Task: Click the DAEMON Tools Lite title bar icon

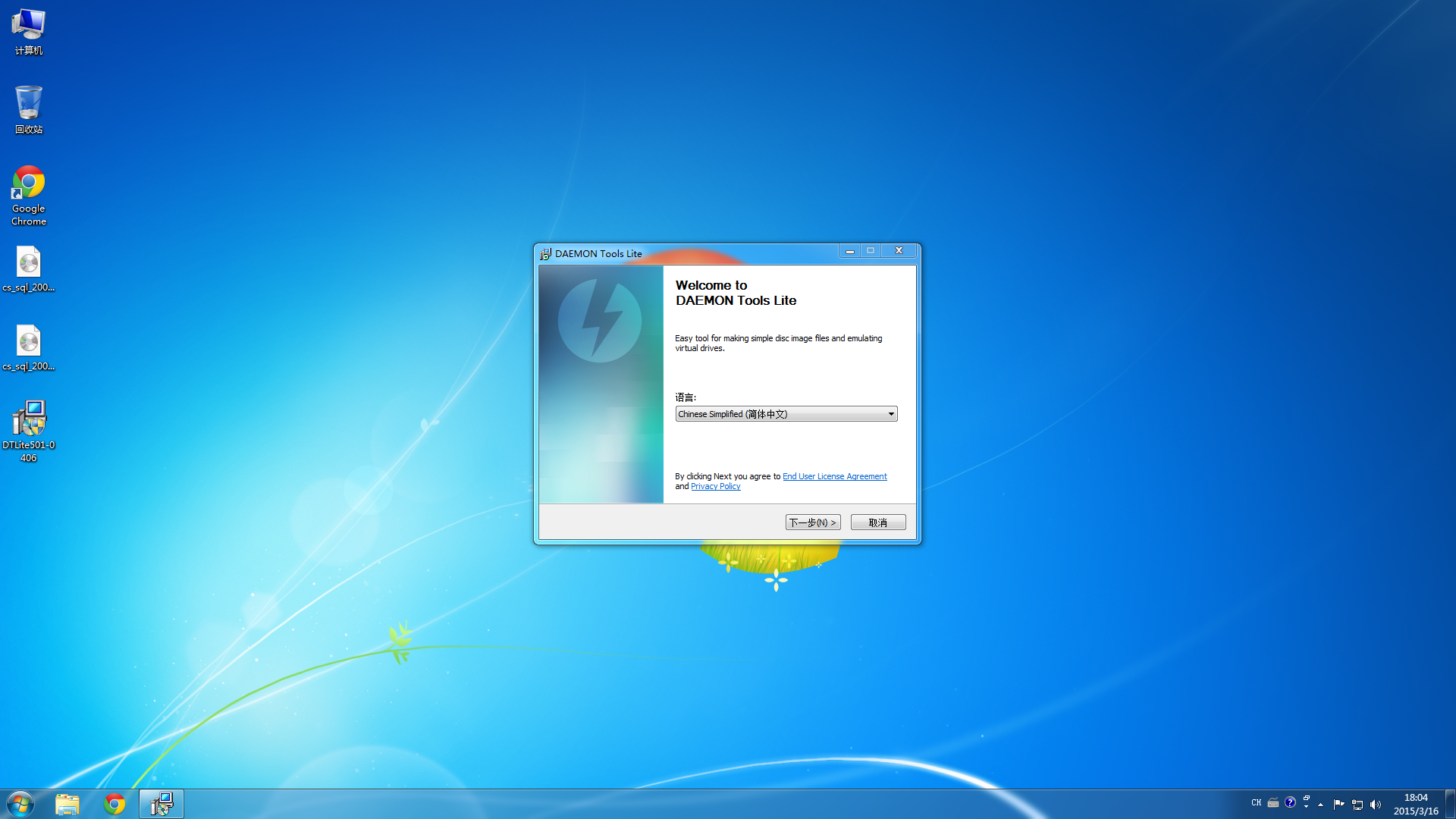Action: [545, 254]
